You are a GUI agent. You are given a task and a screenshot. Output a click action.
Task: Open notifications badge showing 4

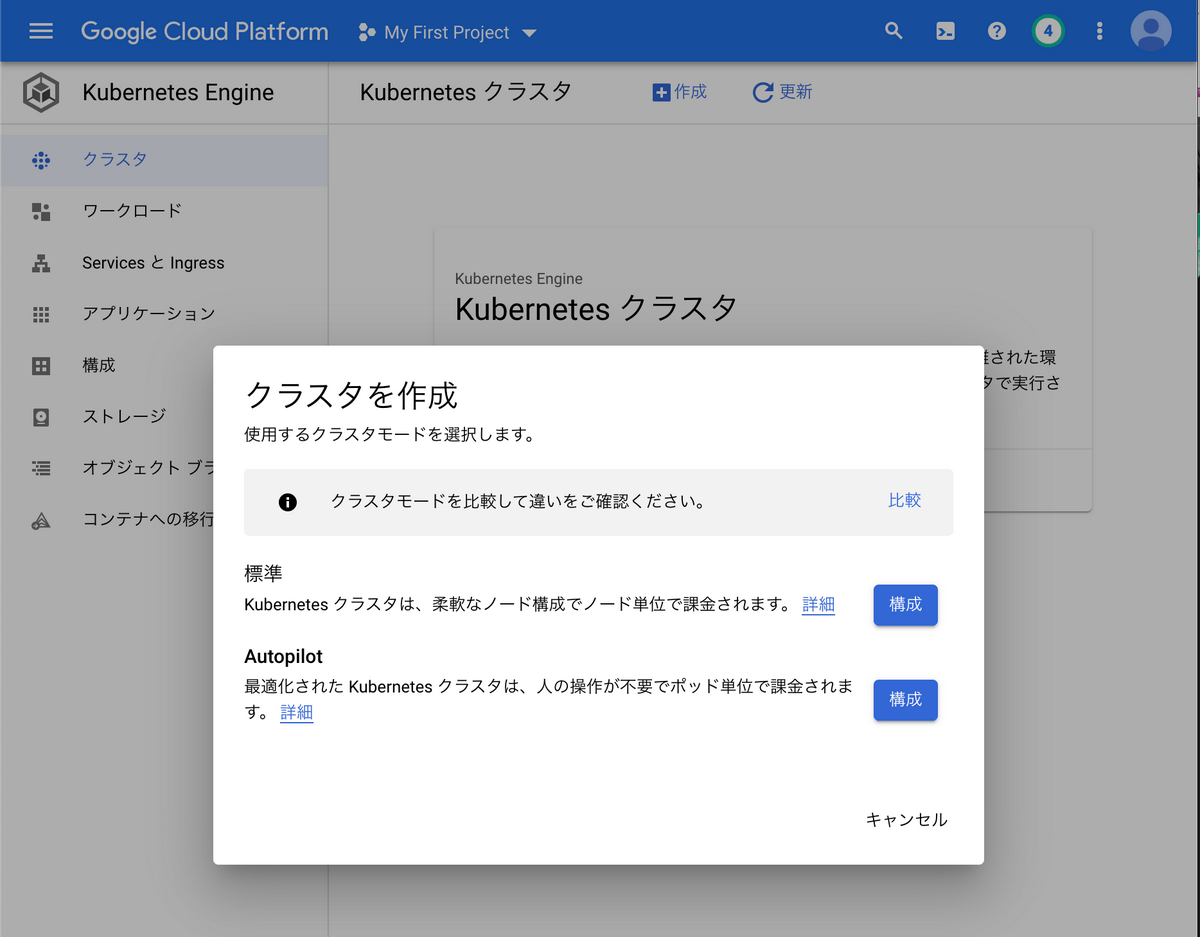pyautogui.click(x=1048, y=31)
